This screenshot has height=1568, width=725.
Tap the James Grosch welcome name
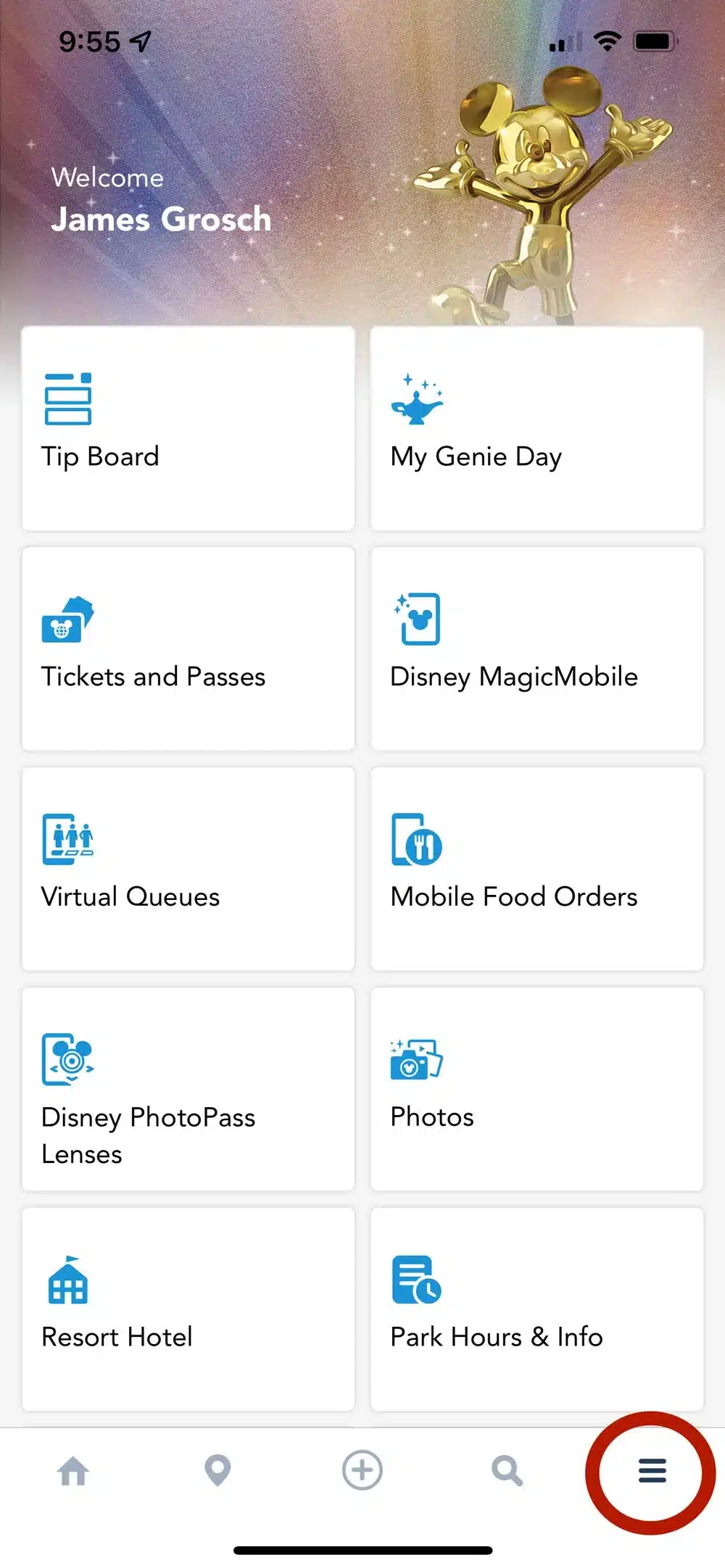pyautogui.click(x=161, y=219)
